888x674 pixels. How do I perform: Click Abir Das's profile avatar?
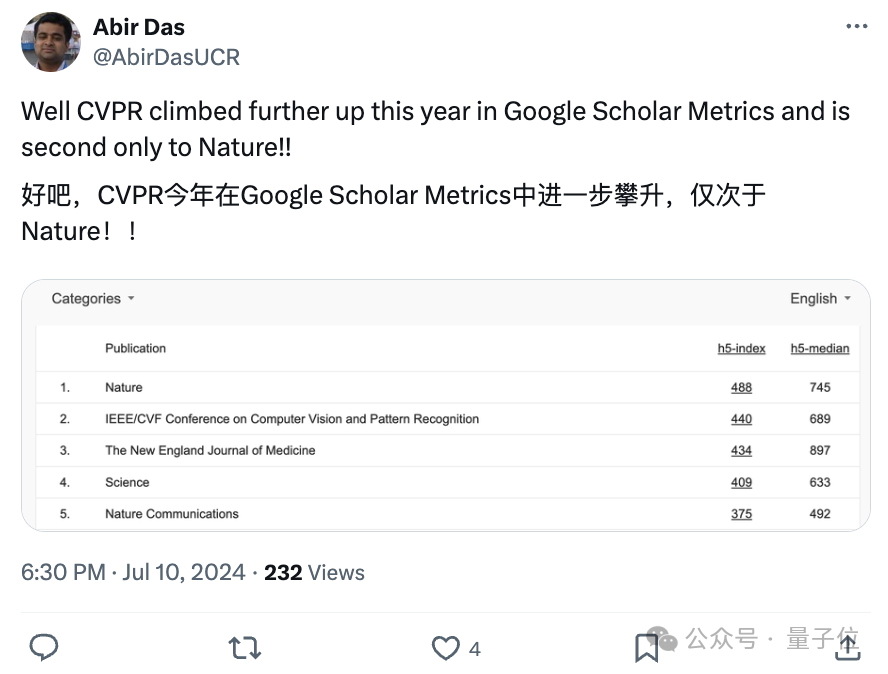tap(50, 42)
